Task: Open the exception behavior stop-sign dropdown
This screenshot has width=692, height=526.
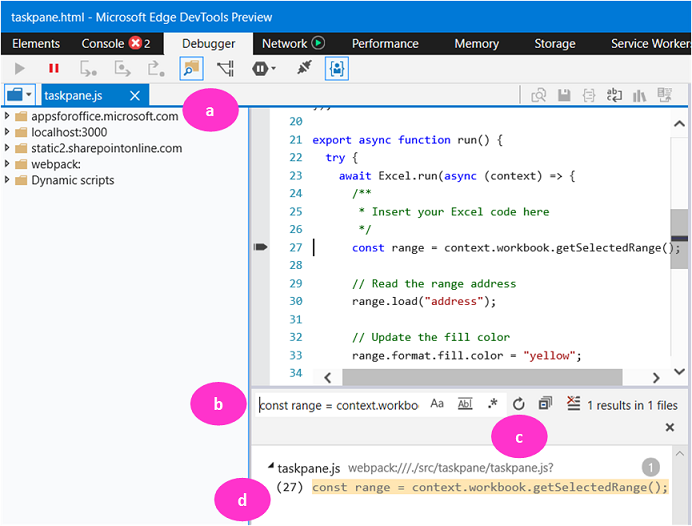Action: [x=263, y=68]
